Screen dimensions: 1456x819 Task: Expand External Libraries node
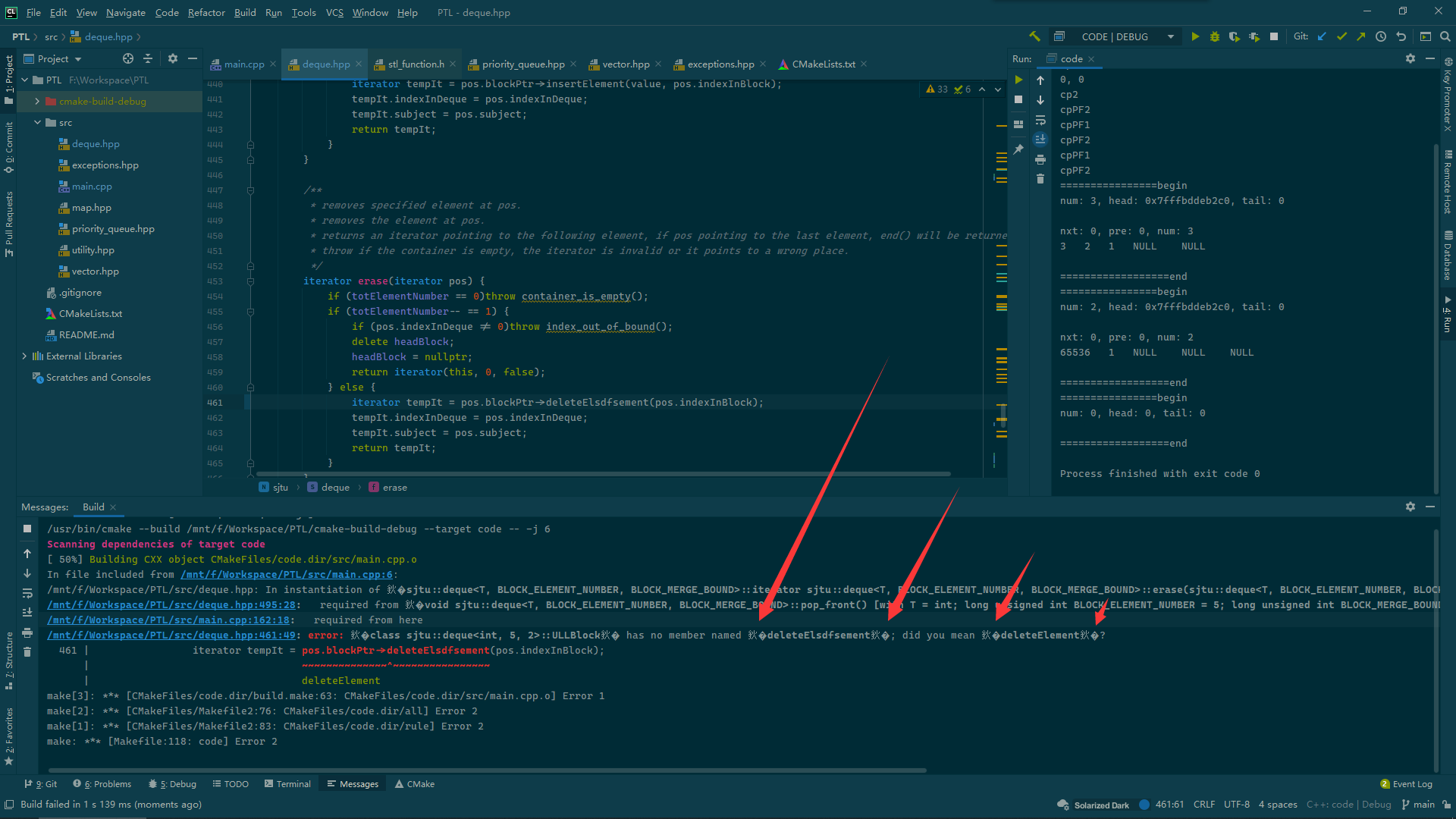click(x=24, y=356)
